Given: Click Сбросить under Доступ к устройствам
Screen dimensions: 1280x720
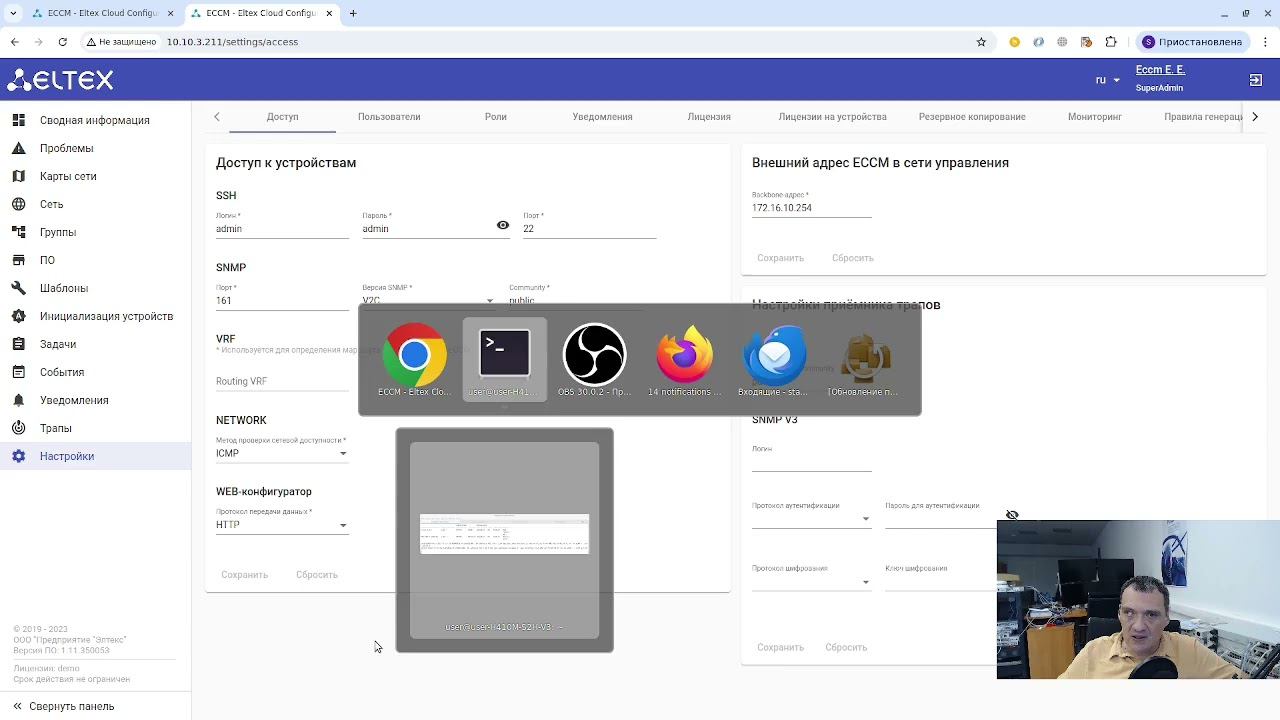Looking at the screenshot, I should (x=316, y=575).
